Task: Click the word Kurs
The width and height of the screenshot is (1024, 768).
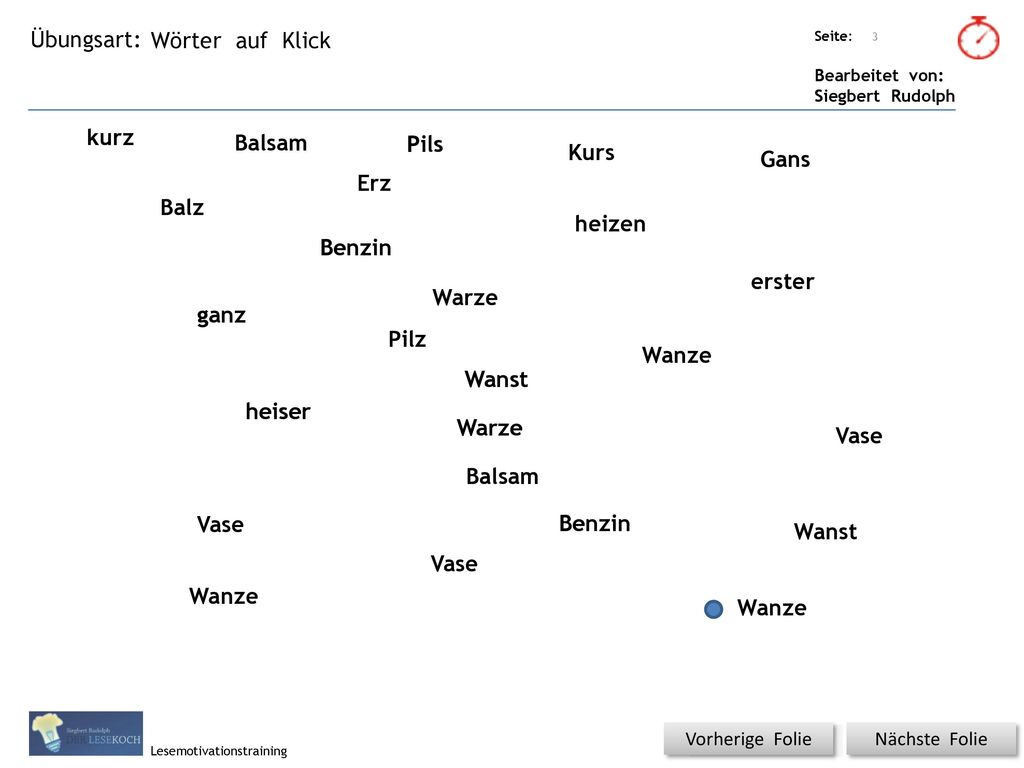Action: 591,152
